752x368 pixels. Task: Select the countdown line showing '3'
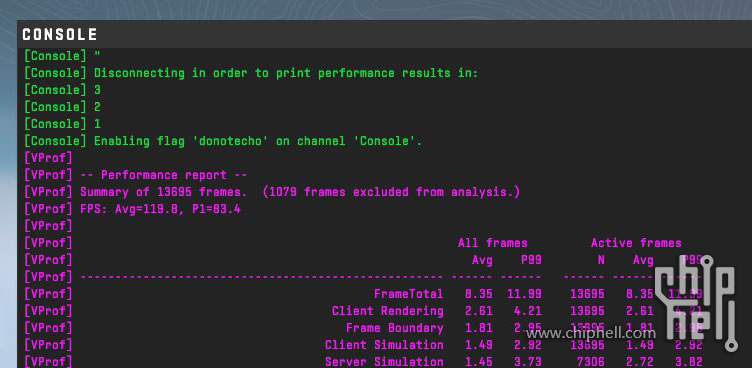[x=62, y=90]
